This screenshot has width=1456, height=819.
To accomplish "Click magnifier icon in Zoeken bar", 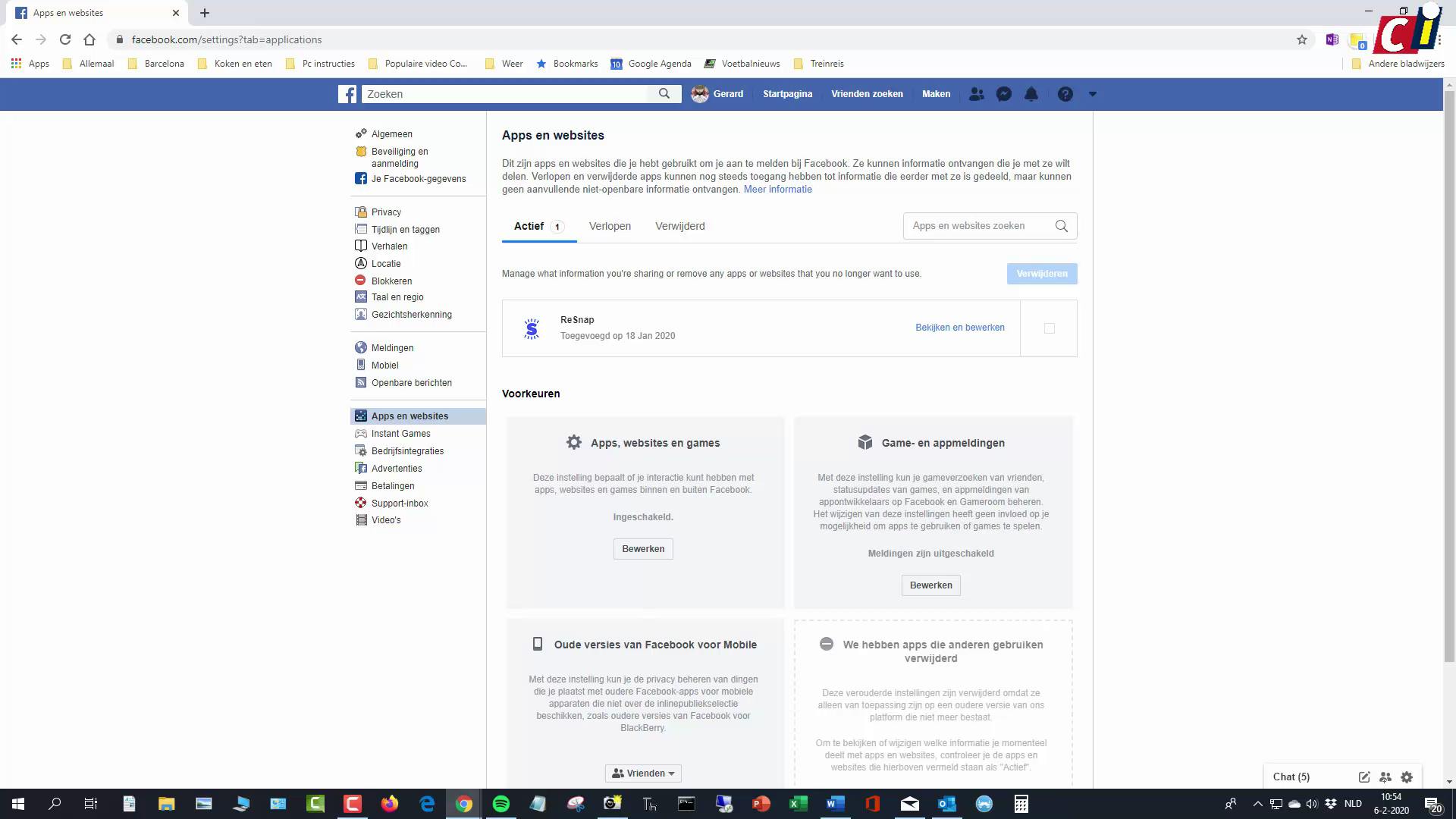I will (x=664, y=94).
